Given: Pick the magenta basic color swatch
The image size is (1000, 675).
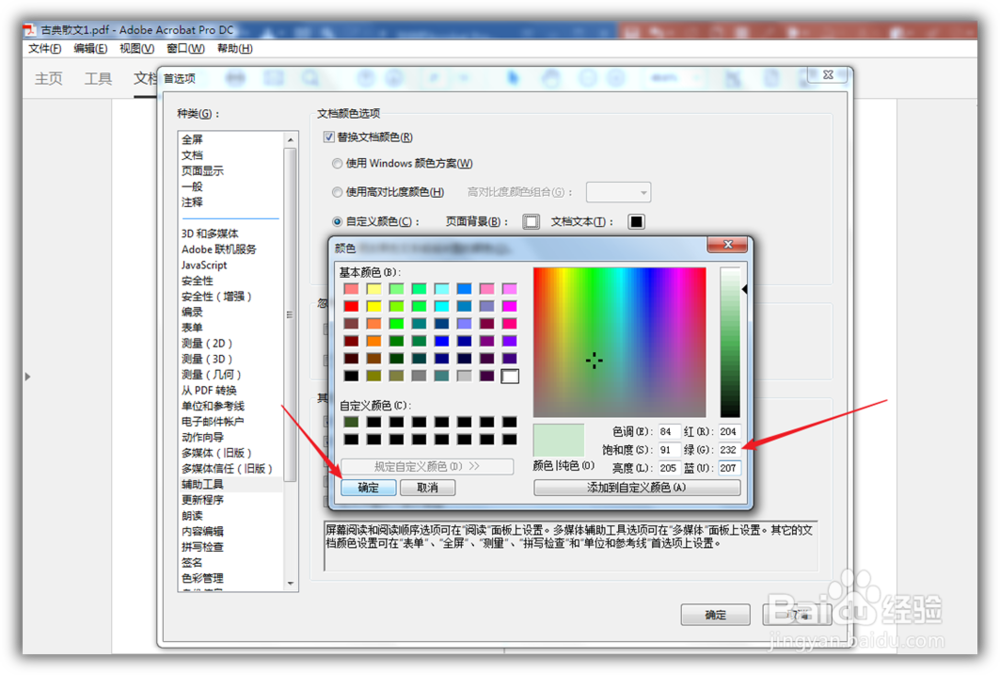Looking at the screenshot, I should (510, 306).
